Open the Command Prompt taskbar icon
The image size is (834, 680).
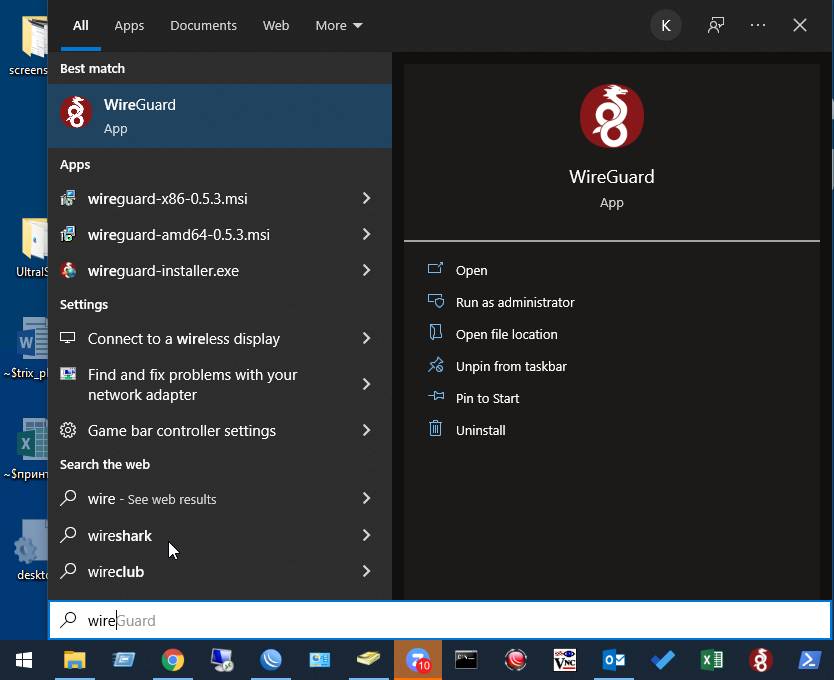[x=466, y=660]
